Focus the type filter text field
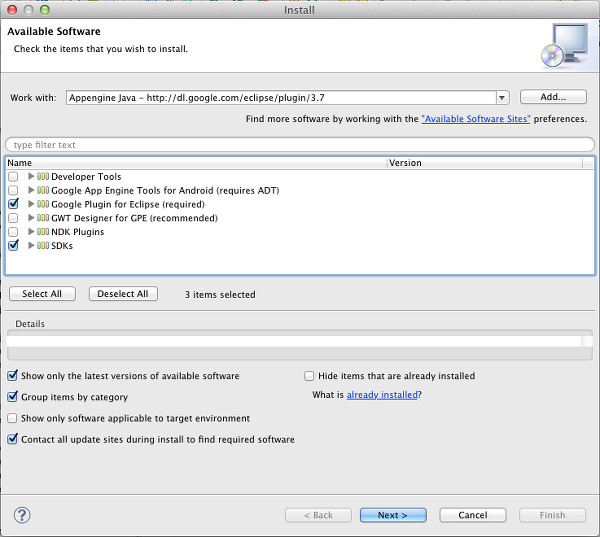 (300, 145)
